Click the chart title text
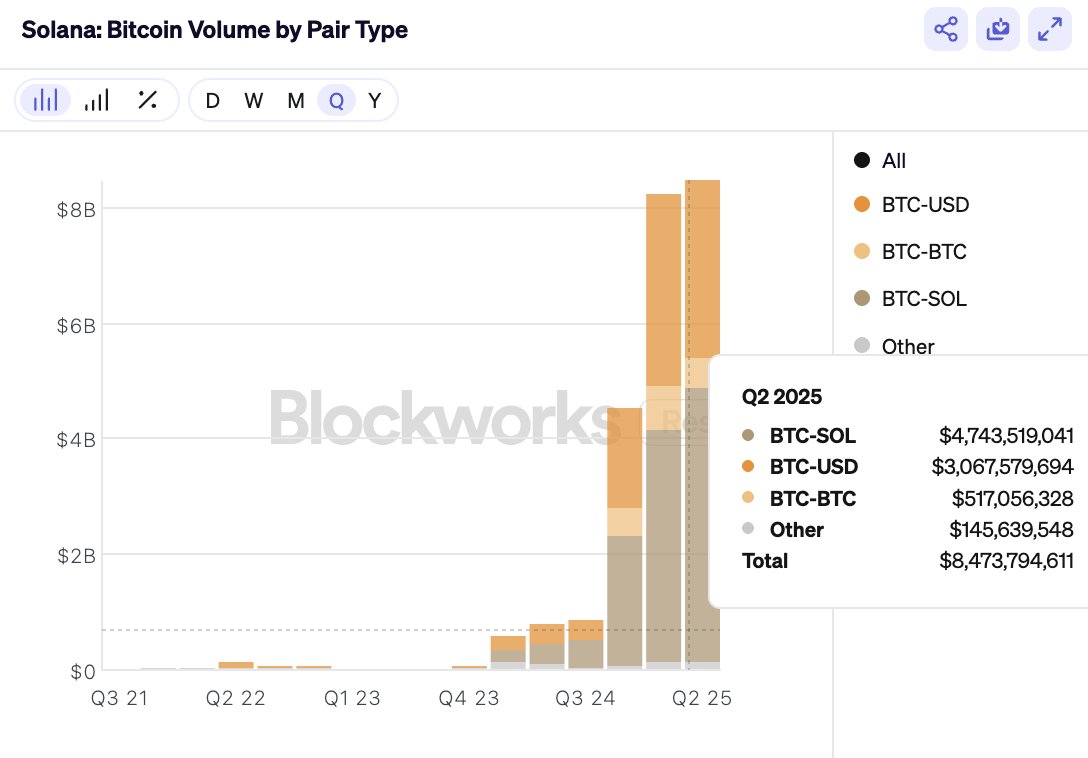1088x758 pixels. (214, 30)
